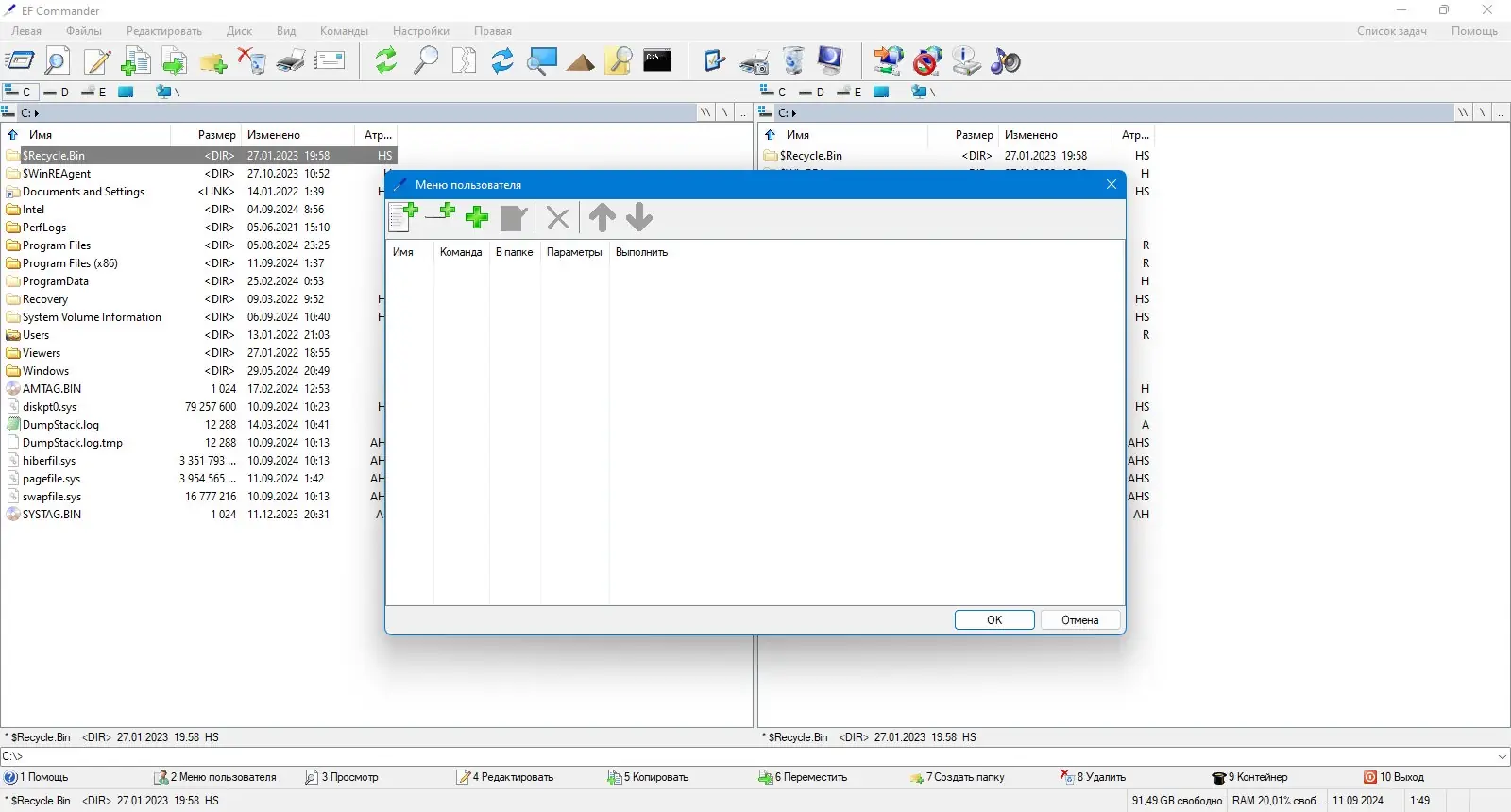Click the gray edit item icon in dialog
The height and width of the screenshot is (812, 1511).
tap(514, 218)
